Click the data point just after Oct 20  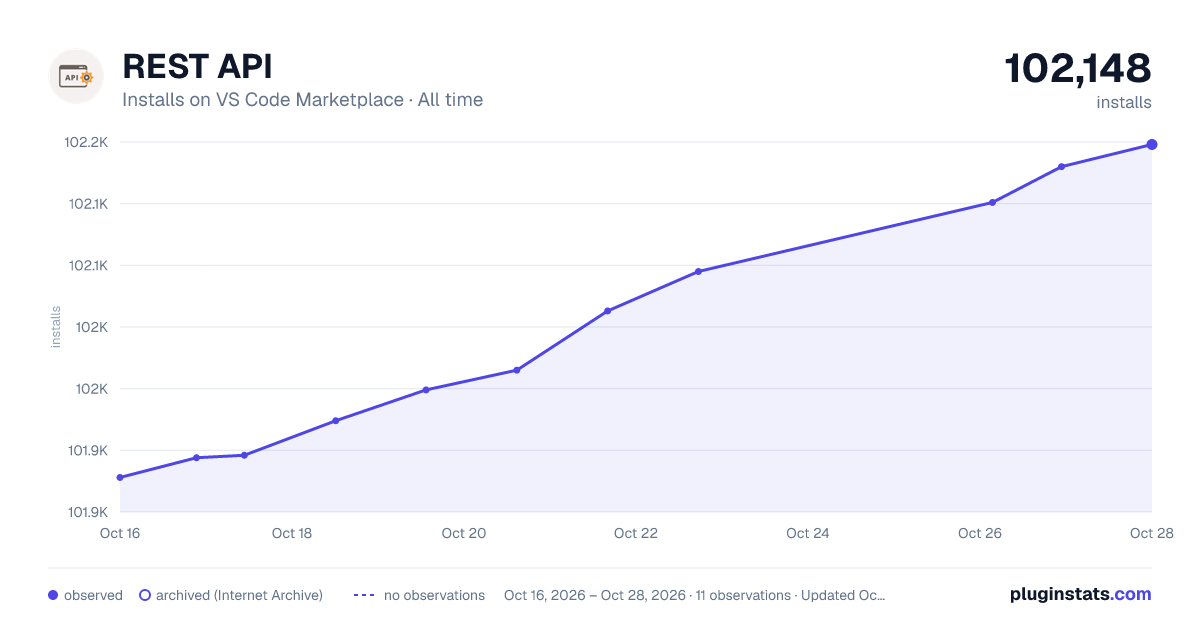pos(517,370)
